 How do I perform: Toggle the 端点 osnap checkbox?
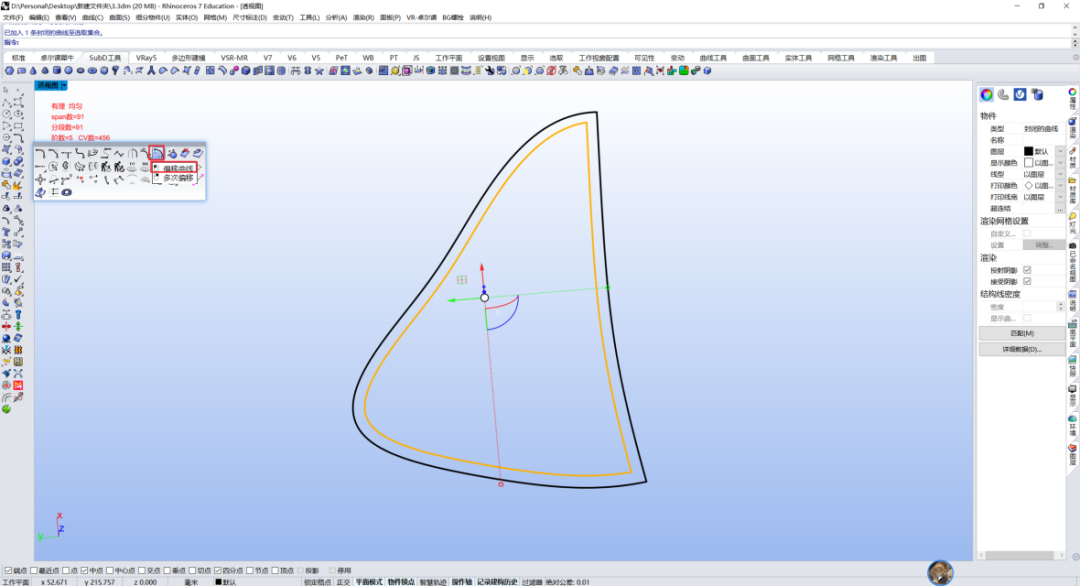[x=8, y=571]
